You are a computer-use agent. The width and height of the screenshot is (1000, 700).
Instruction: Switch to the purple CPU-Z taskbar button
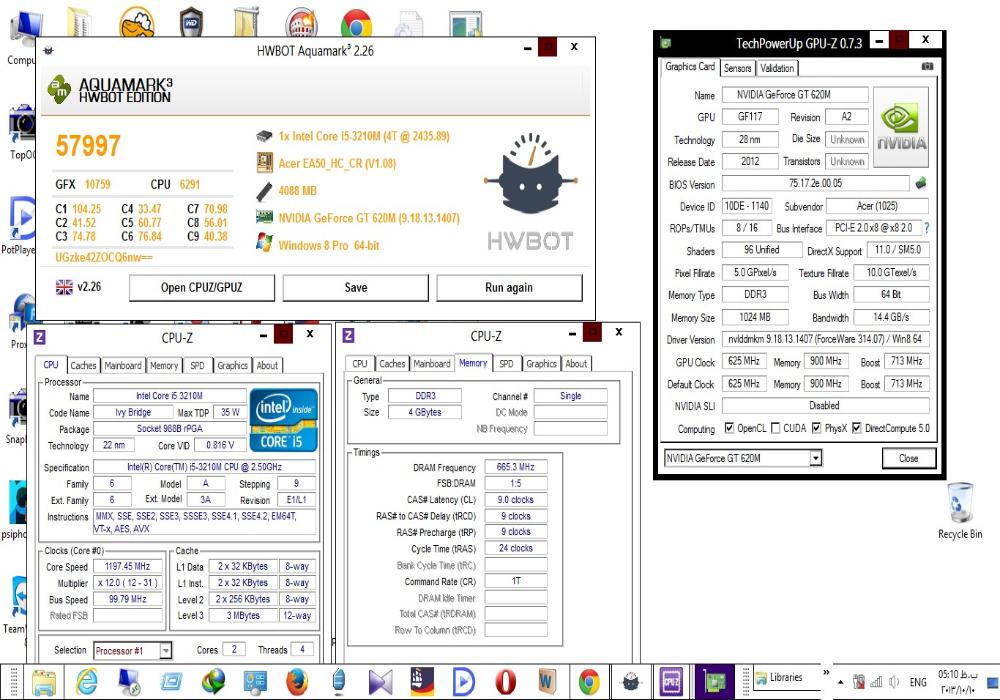(672, 682)
